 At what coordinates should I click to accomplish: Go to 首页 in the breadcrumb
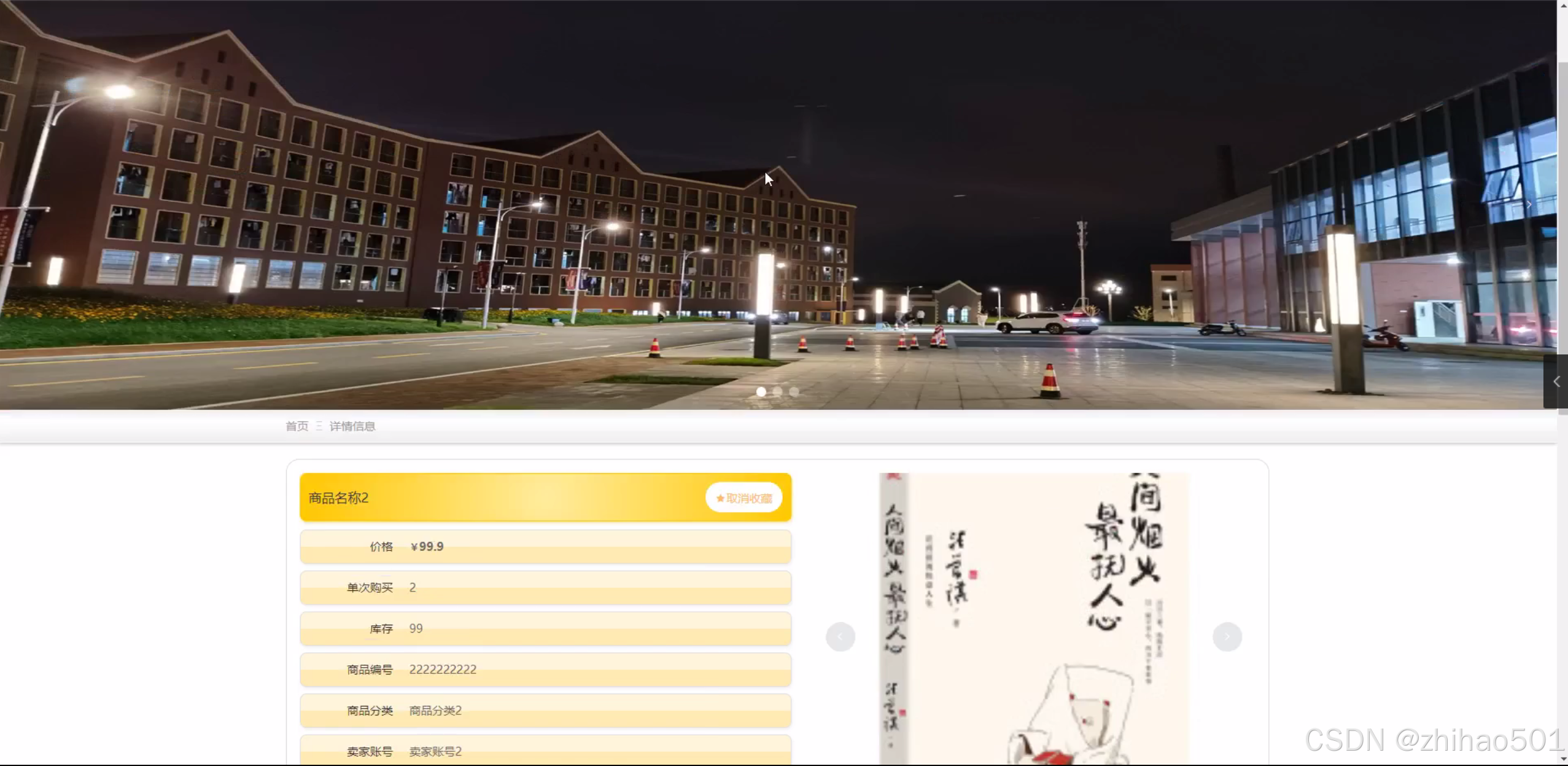point(297,426)
